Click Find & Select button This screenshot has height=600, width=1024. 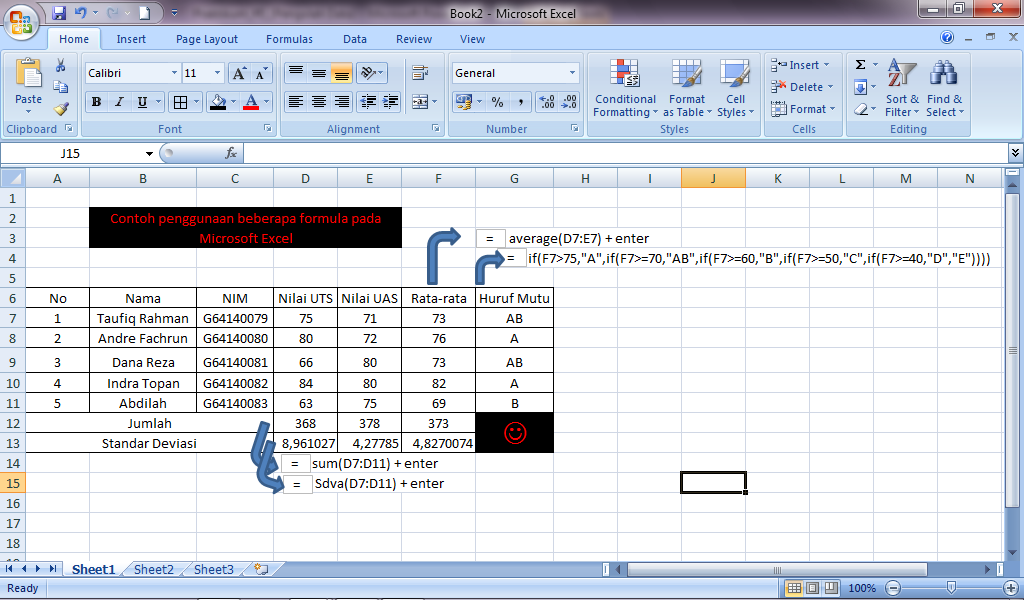944,88
